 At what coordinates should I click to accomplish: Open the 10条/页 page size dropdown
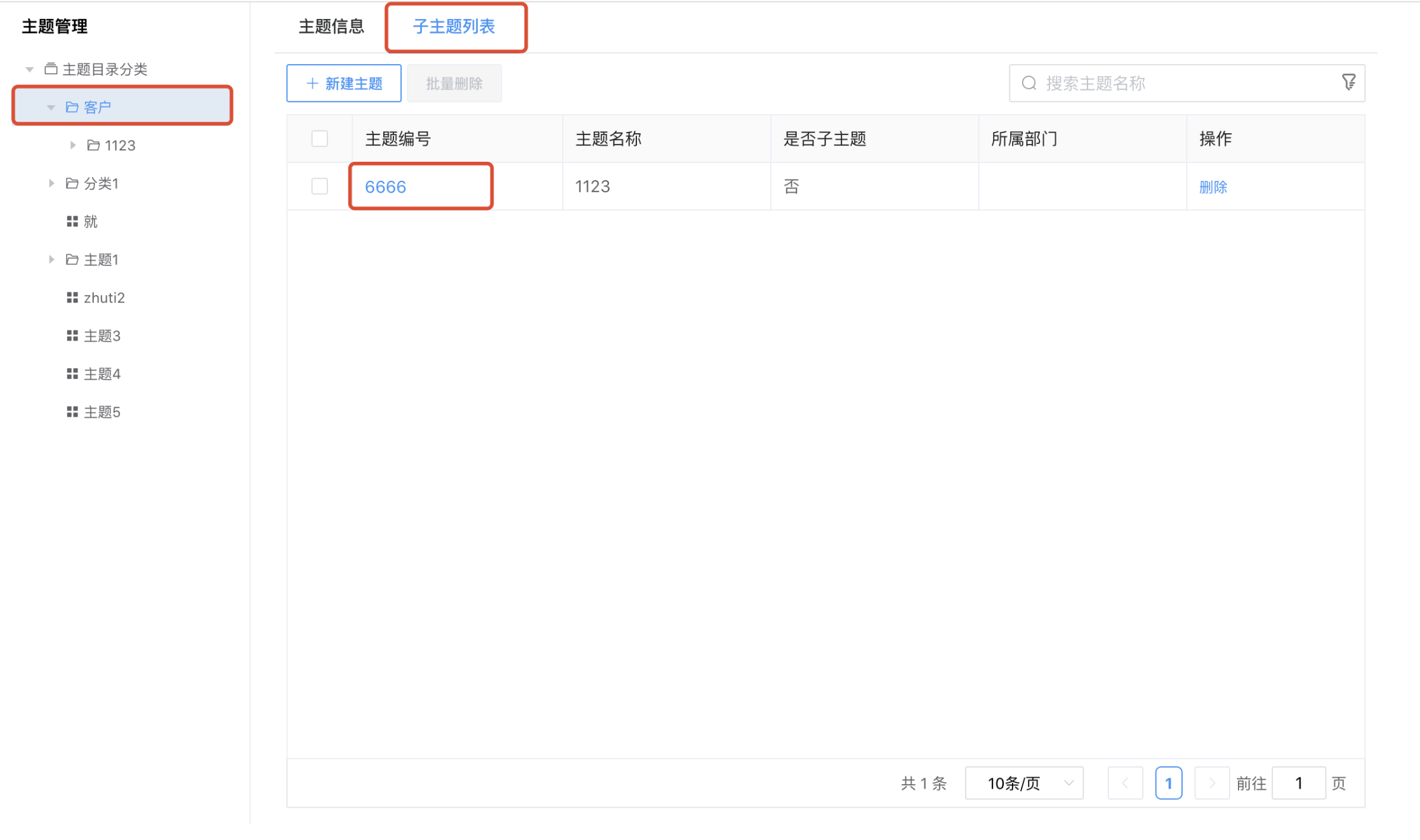point(1023,783)
